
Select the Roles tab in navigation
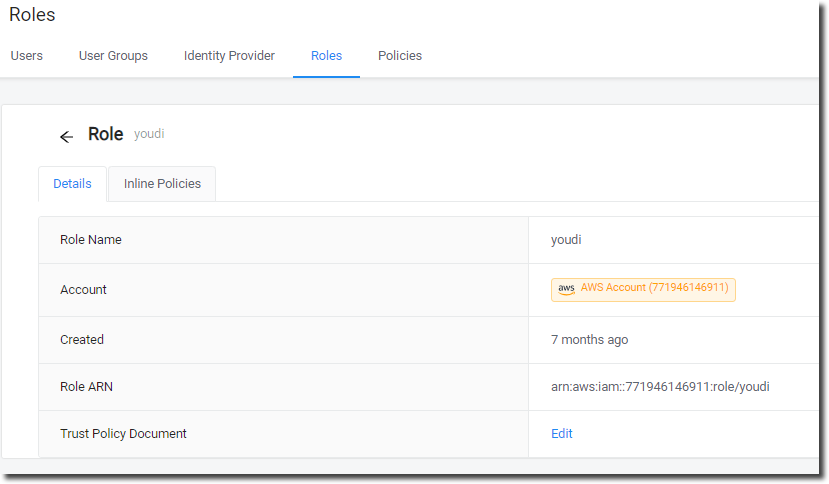click(326, 56)
